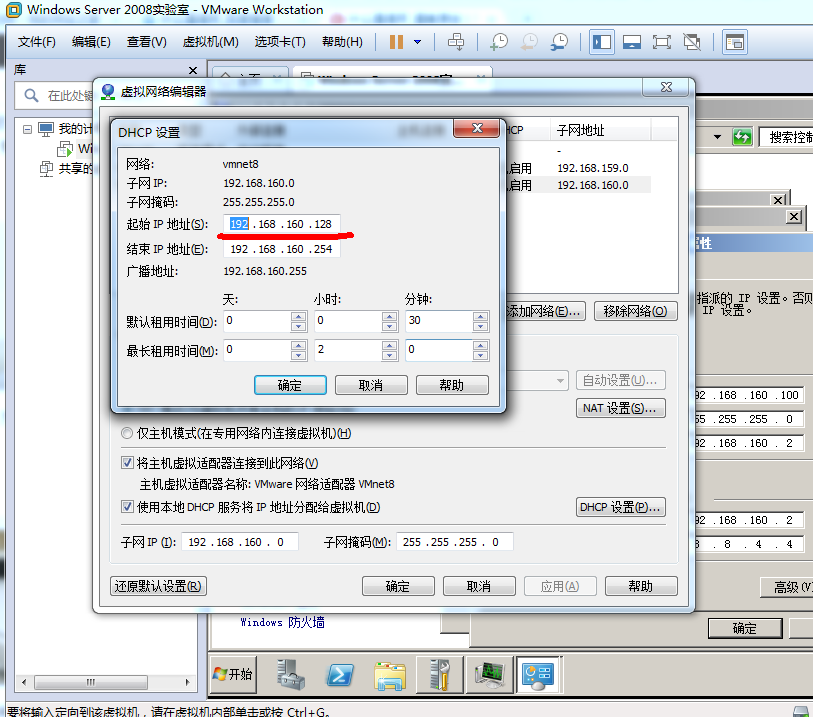Image resolution: width=813 pixels, height=717 pixels.
Task: Collapse the 我的计算机 tree node
Action: pyautogui.click(x=27, y=129)
